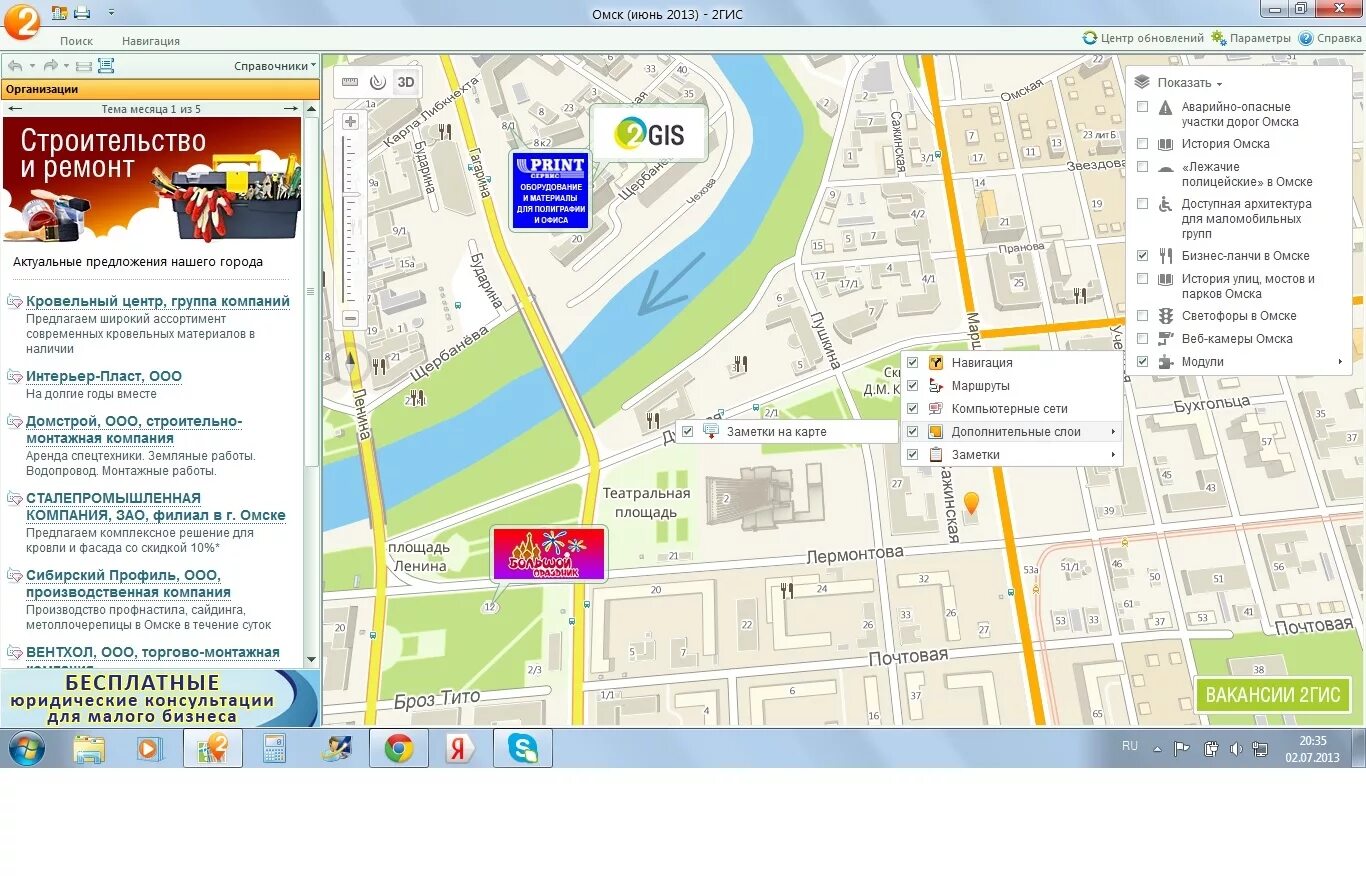Open the back history dropdown arrow

[30, 66]
